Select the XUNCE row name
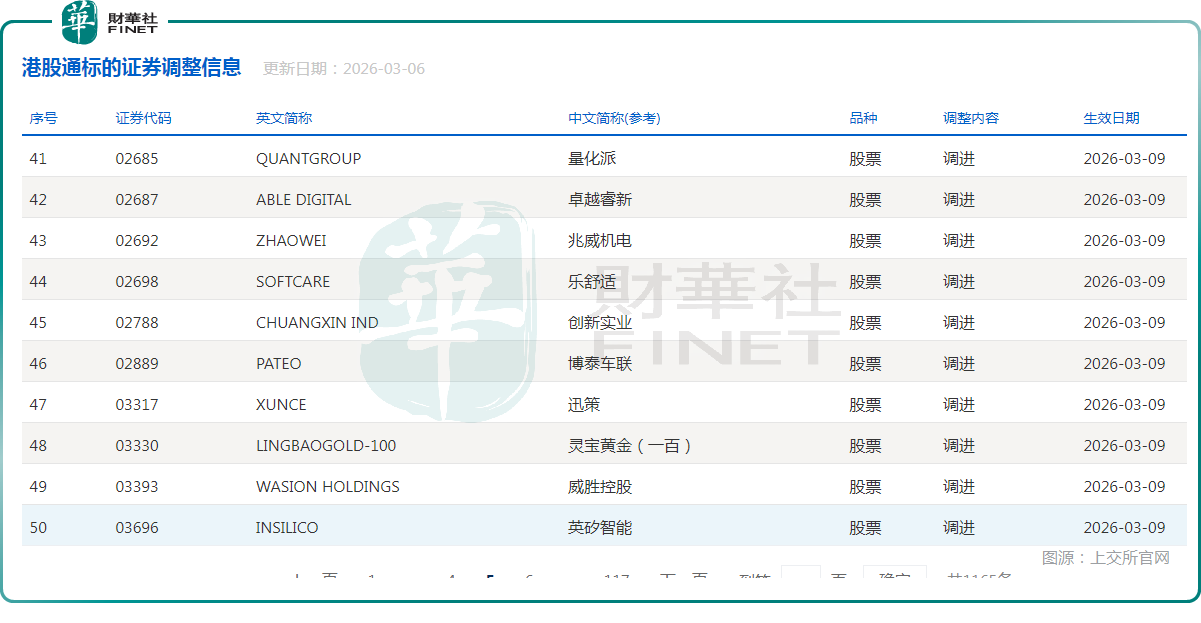Viewport: 1201px width, 623px height. [281, 405]
